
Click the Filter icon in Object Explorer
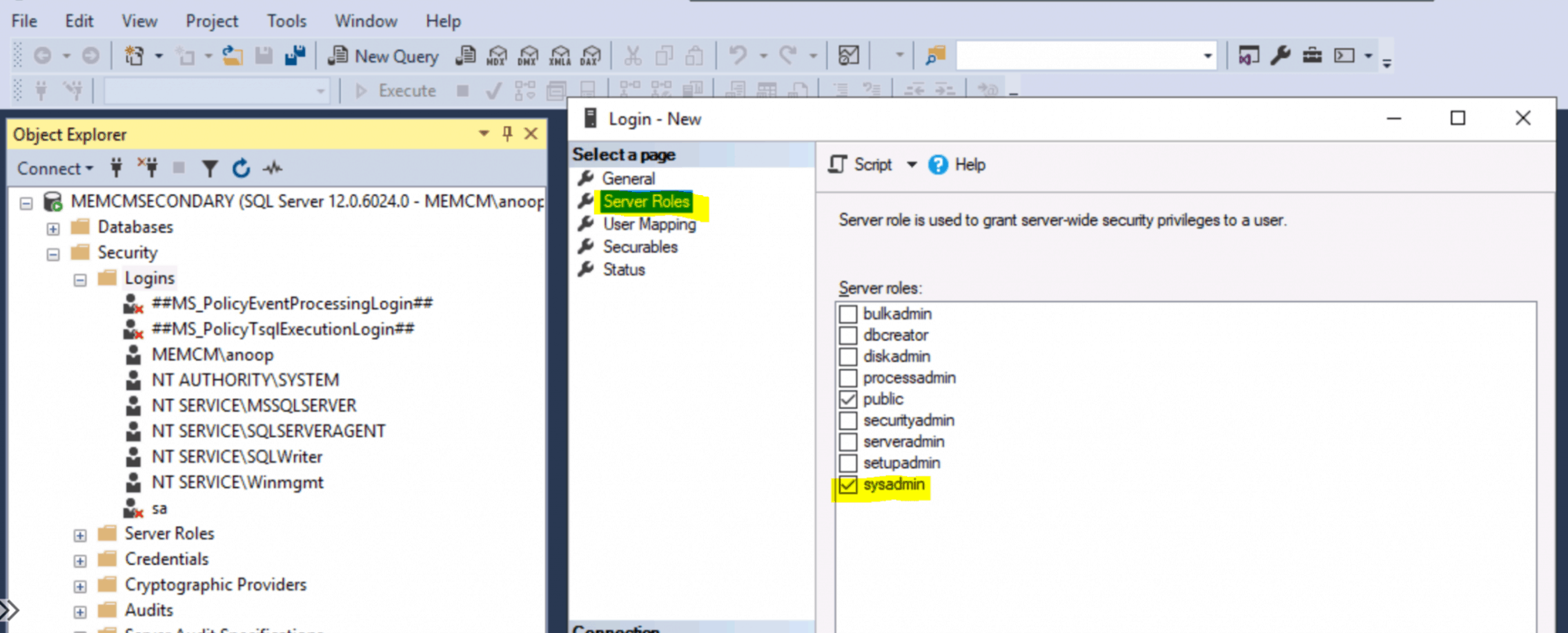209,168
